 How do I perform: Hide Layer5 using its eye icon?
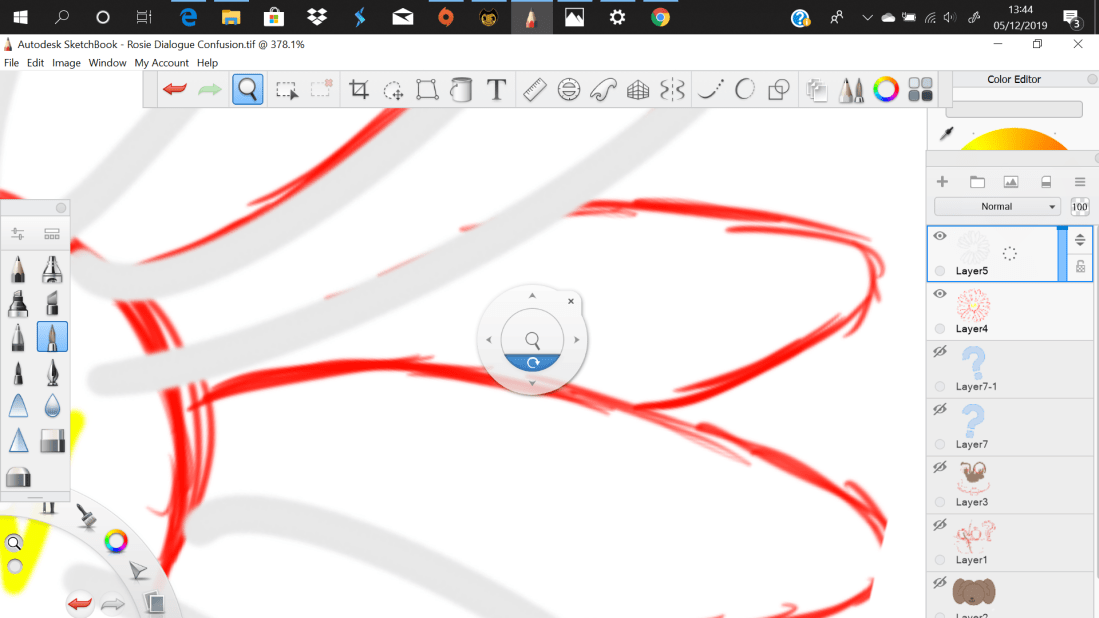coord(939,236)
